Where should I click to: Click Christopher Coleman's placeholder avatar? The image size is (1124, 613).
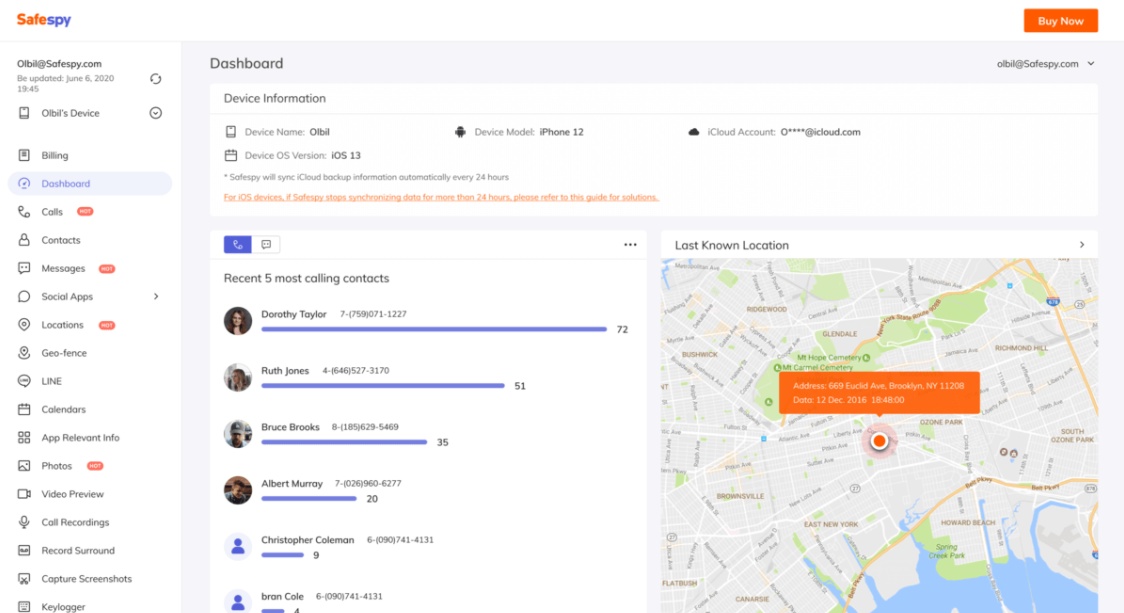point(238,547)
